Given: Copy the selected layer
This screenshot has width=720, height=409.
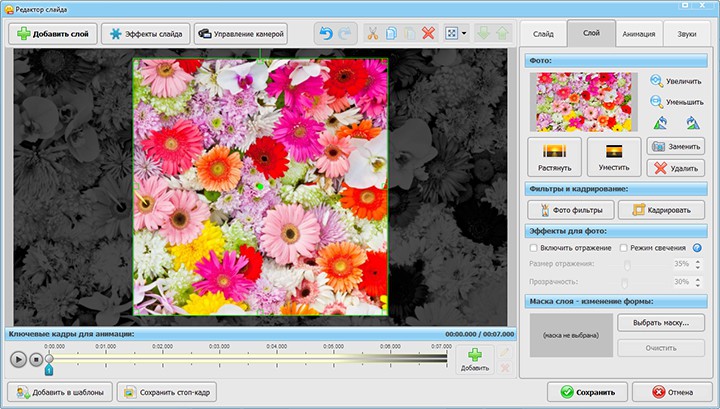Looking at the screenshot, I should click(391, 34).
